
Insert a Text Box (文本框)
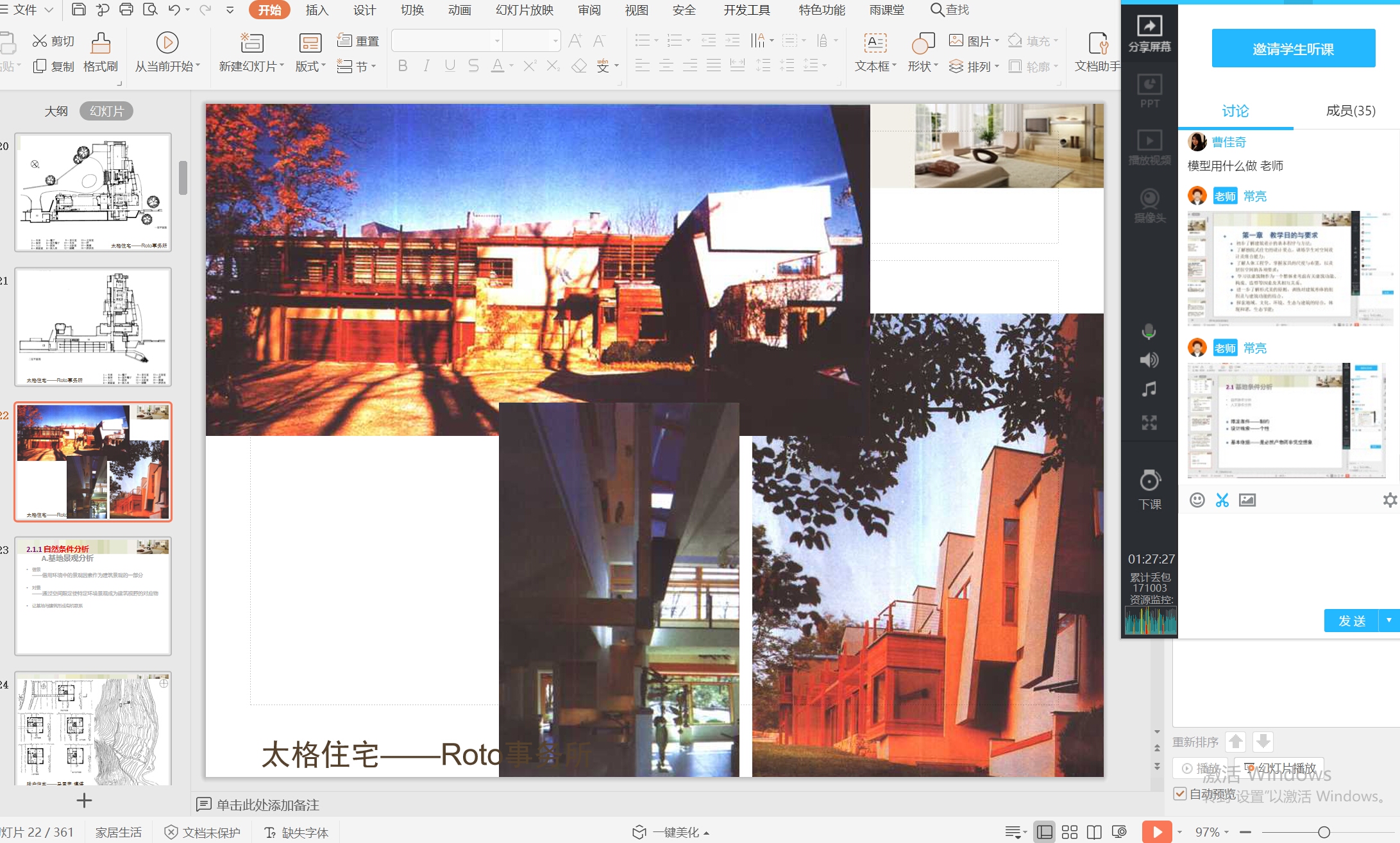875,53
